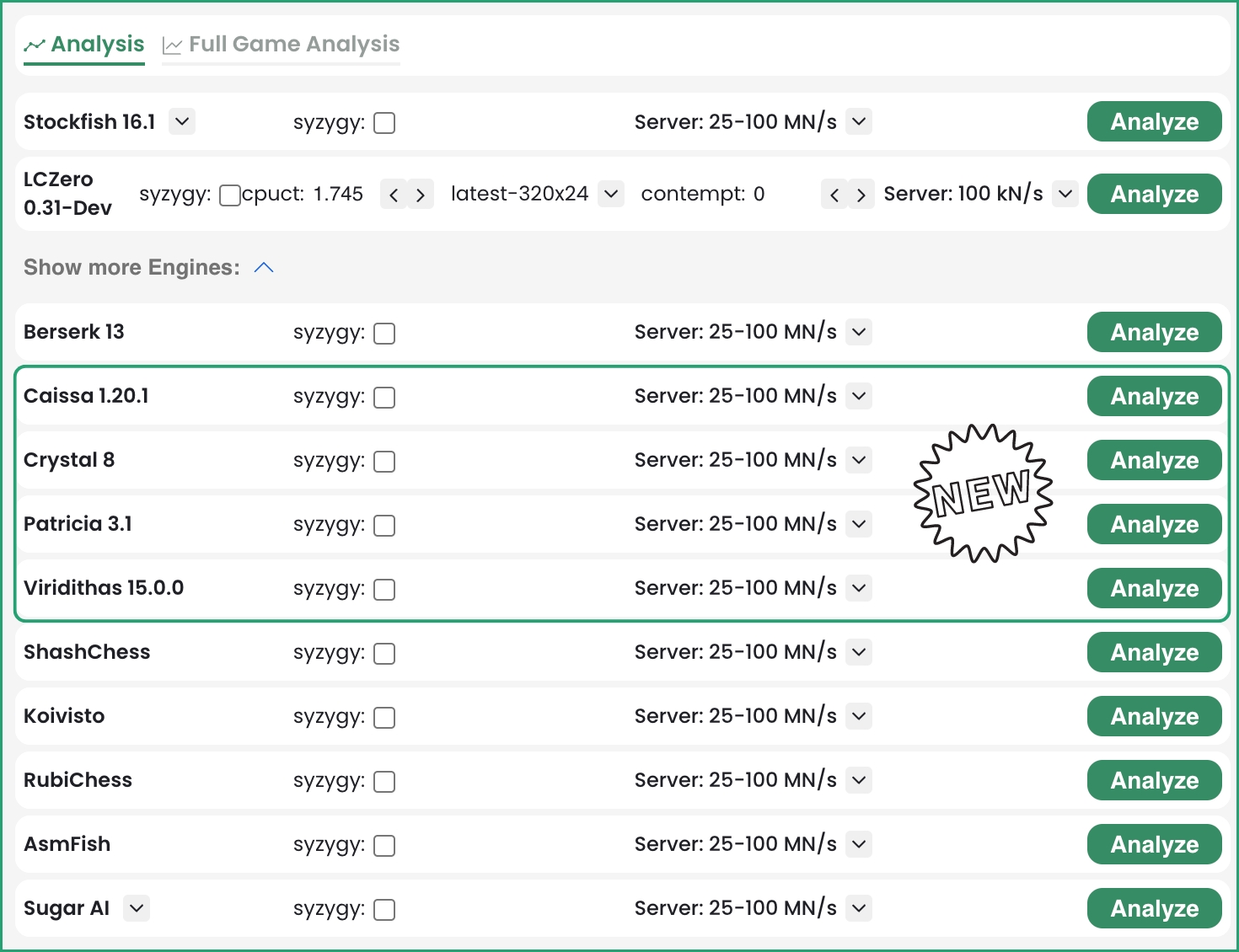This screenshot has width=1239, height=952.
Task: Open ShashChess server speed dropdown
Action: click(859, 652)
